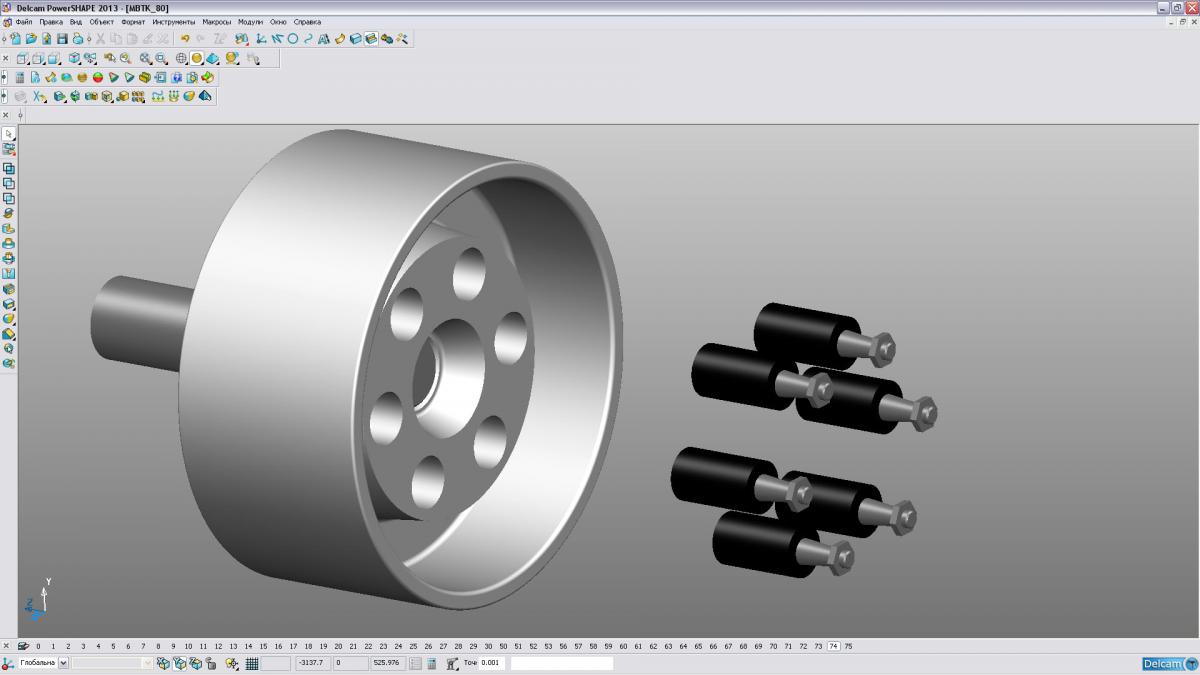
Task: Expand the shading mode flyout beside sphere
Action: pos(203,62)
